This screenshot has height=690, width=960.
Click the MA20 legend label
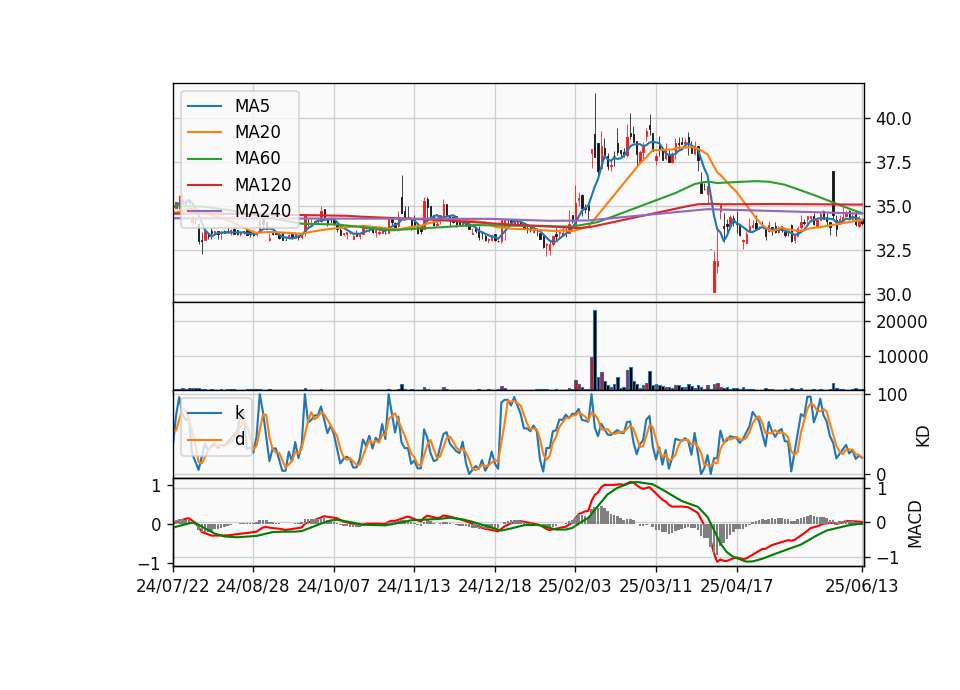click(x=257, y=132)
